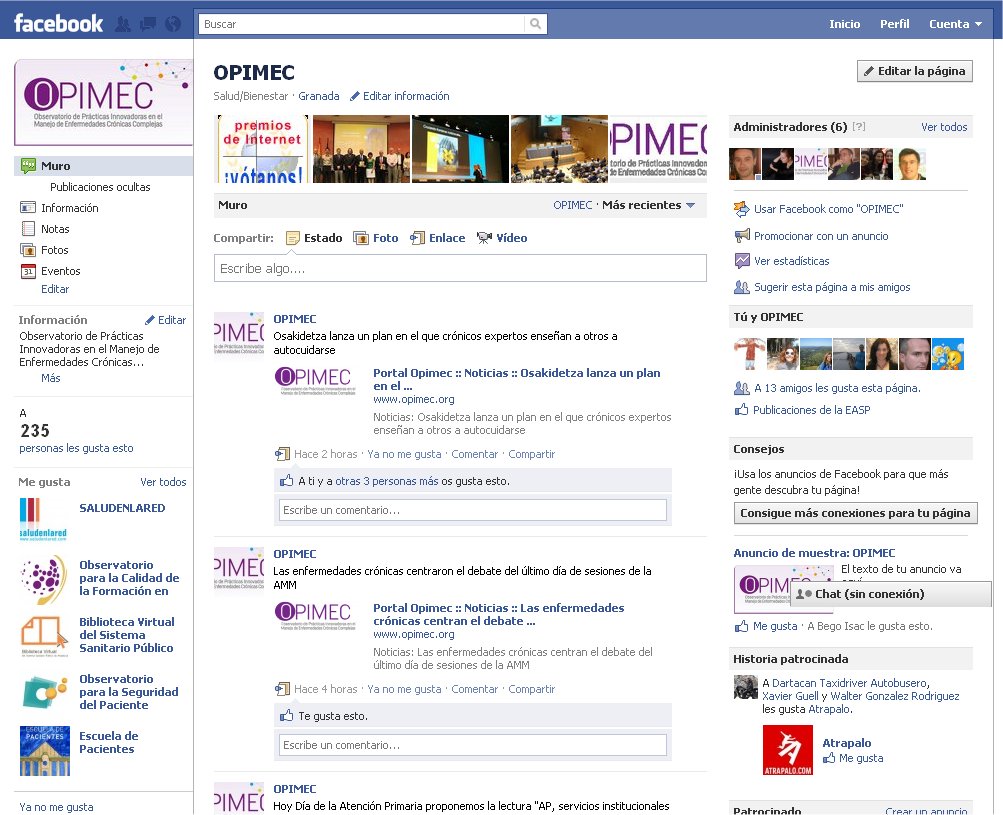Viewport: 1003px width, 815px height.
Task: Click Observatorio para la Seguridad del Paciente logo
Action: (x=45, y=692)
